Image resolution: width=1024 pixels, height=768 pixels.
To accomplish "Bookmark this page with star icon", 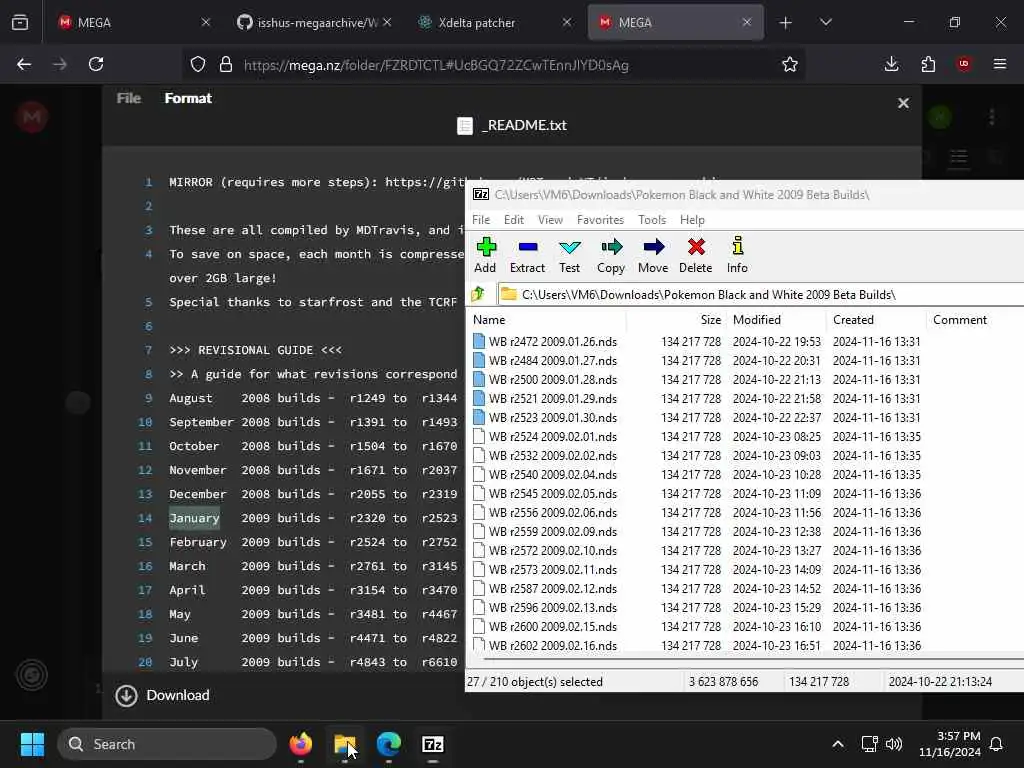I will 790,64.
